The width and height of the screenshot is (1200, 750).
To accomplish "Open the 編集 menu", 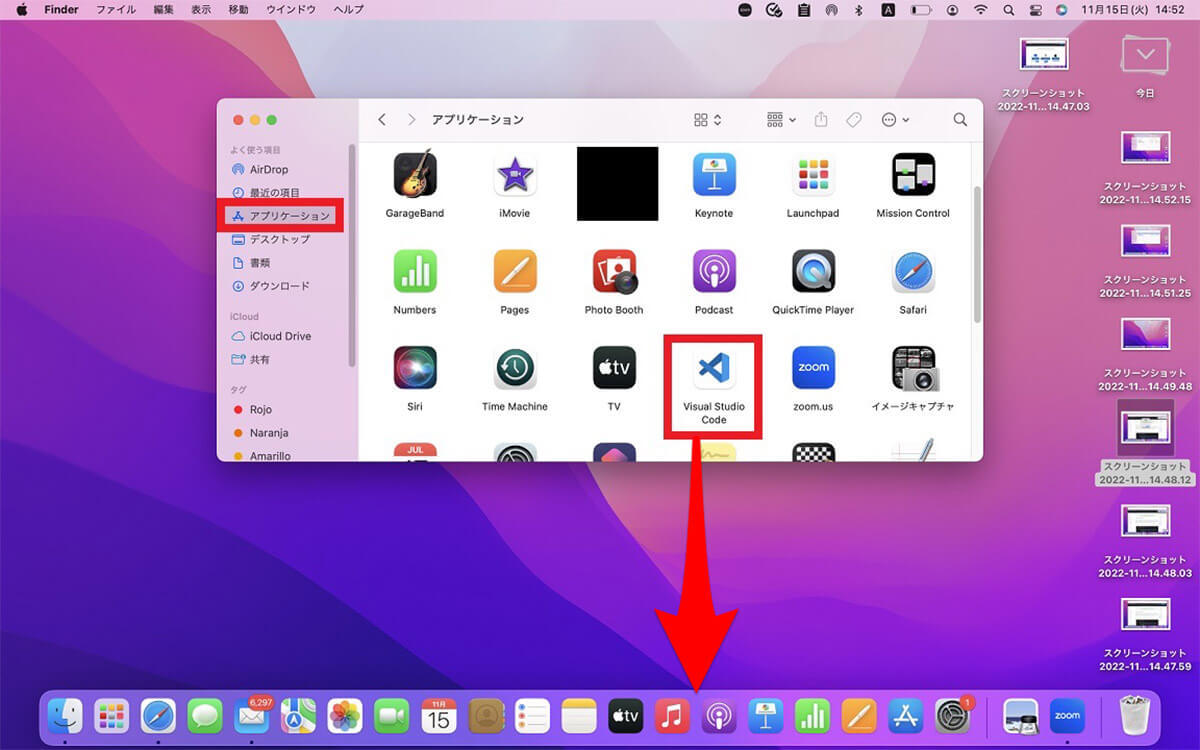I will click(163, 9).
